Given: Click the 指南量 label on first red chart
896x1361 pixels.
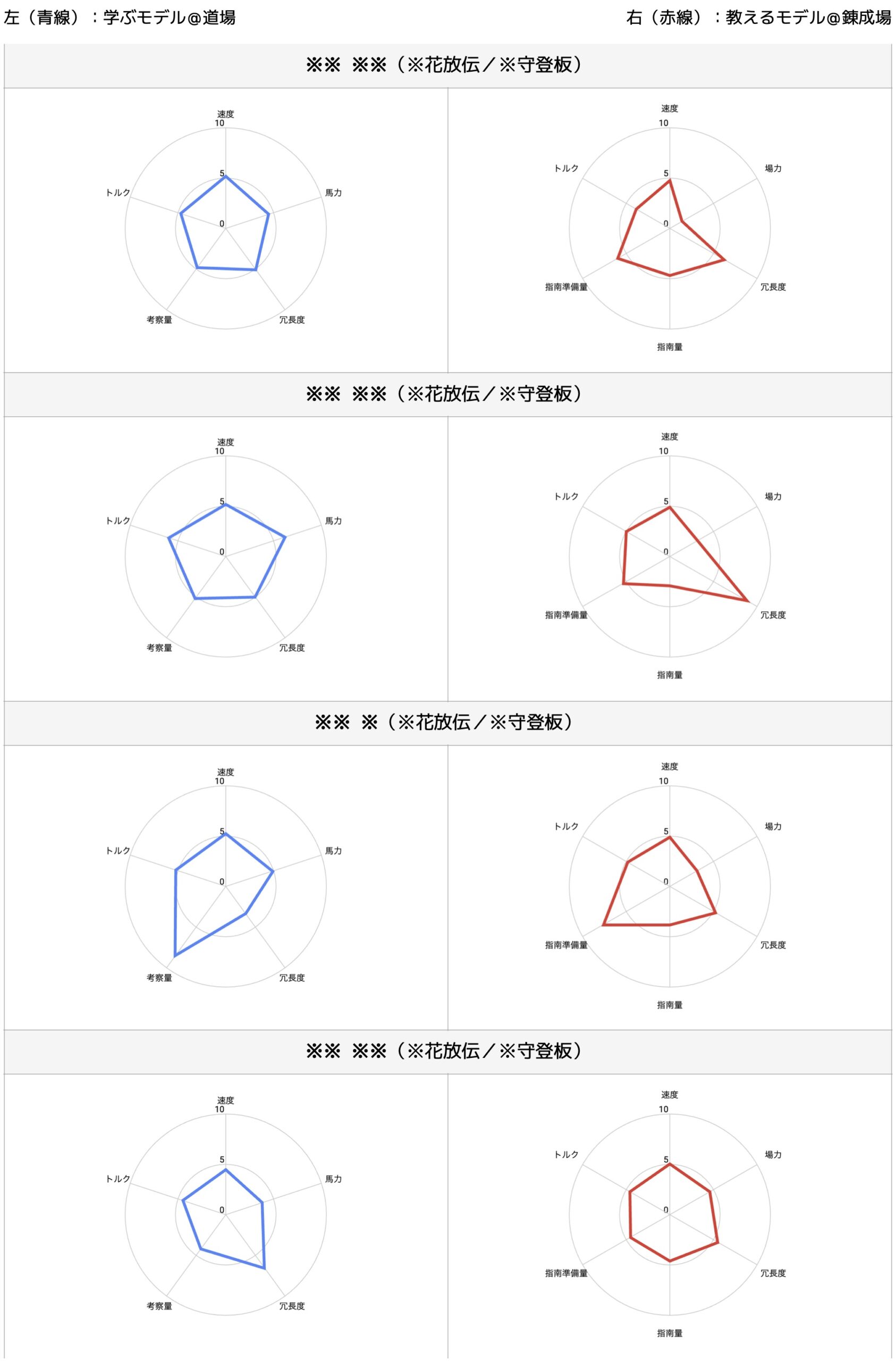Looking at the screenshot, I should 670,347.
